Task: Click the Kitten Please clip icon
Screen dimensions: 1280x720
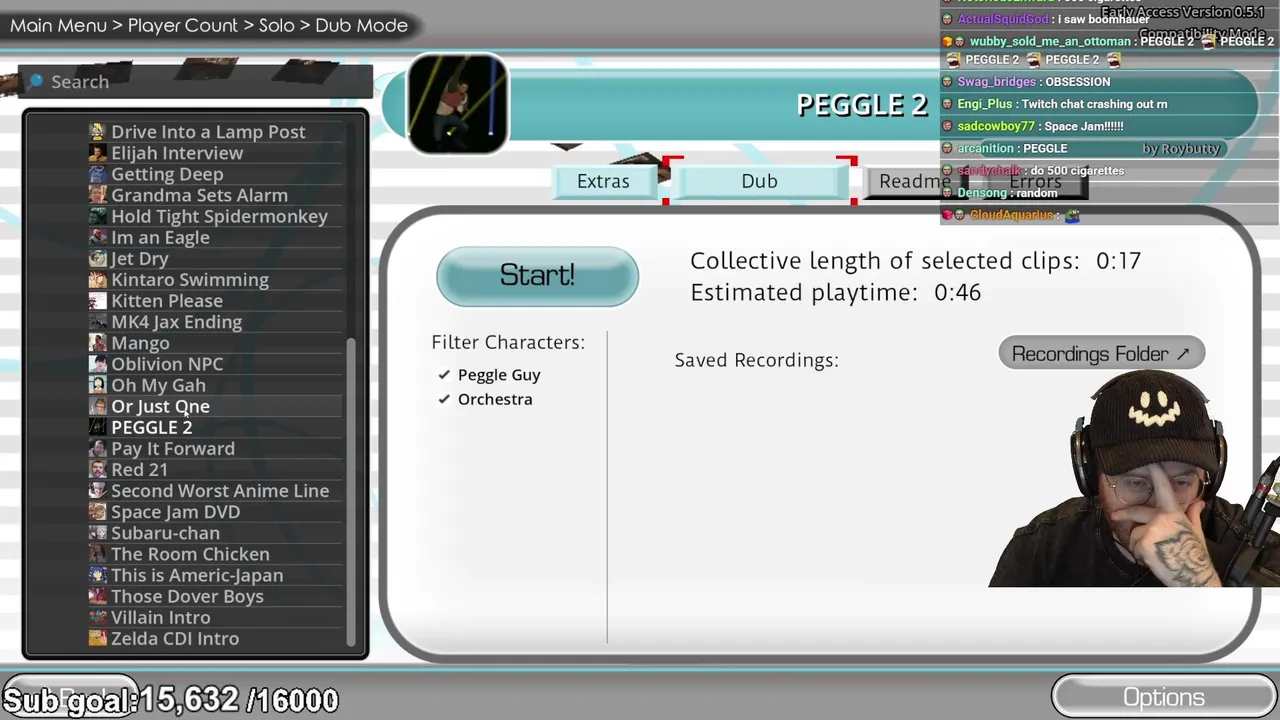Action: click(x=97, y=301)
